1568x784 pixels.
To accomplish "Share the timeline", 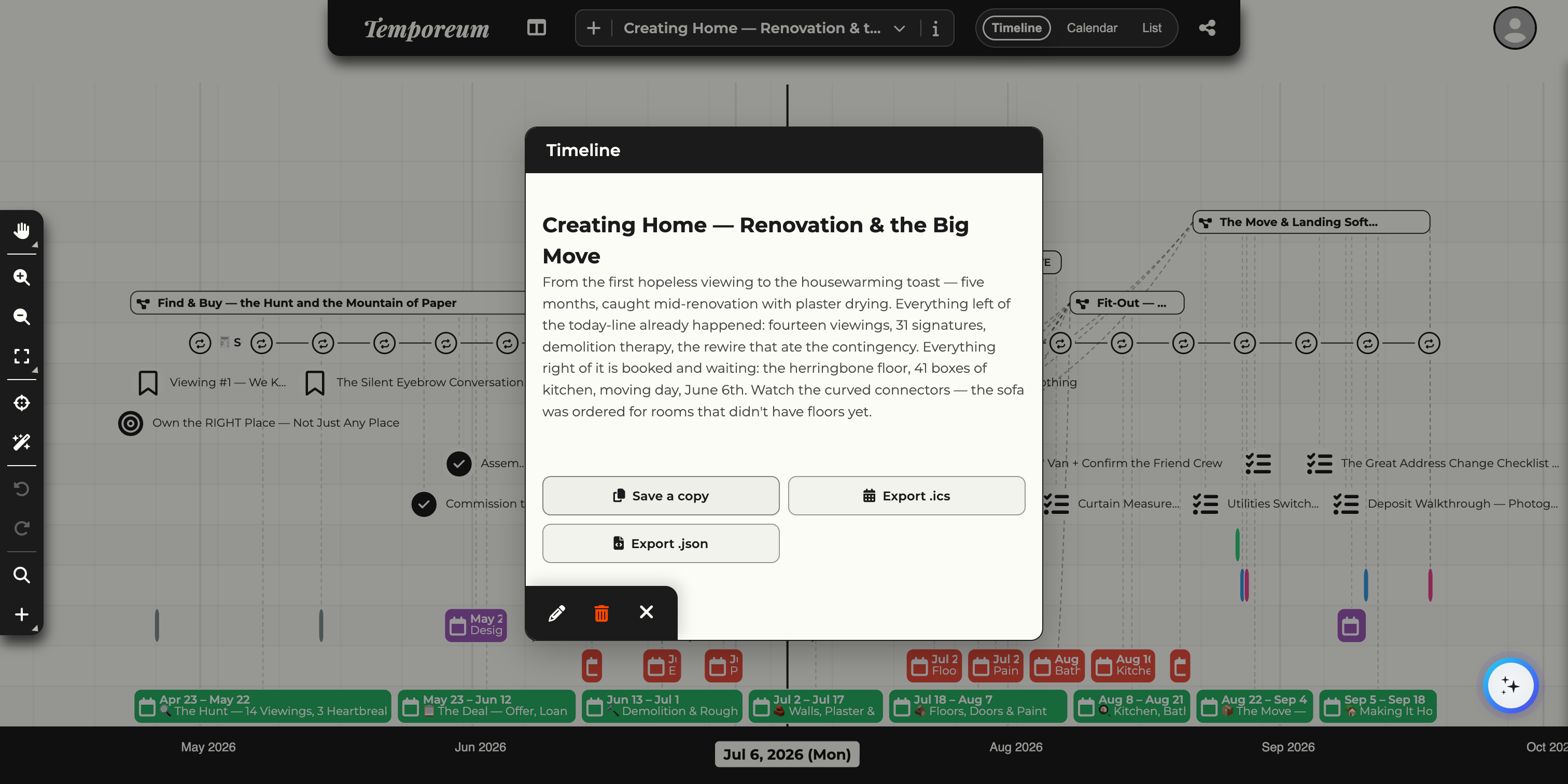I will click(1207, 28).
